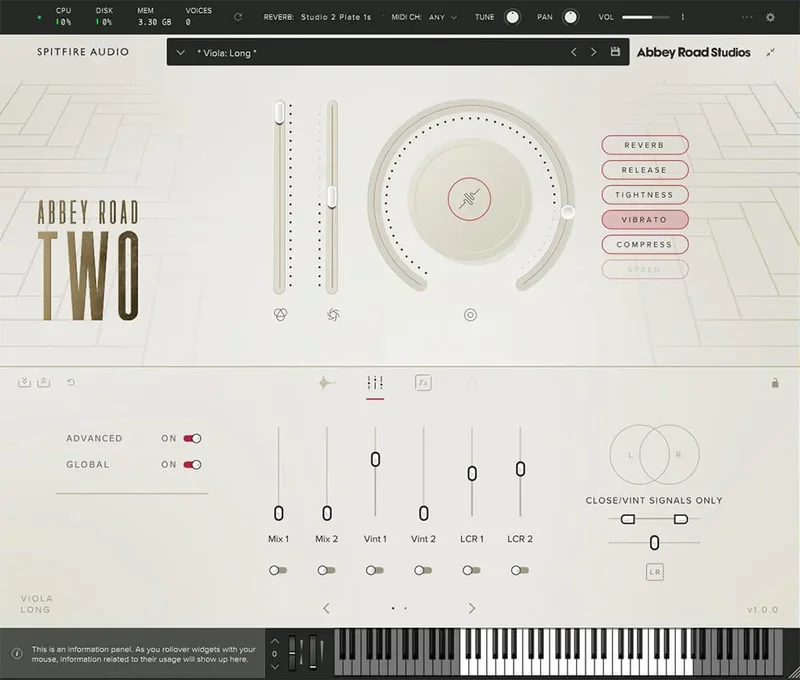The image size is (800, 680).
Task: Click the expression icon below left slider
Action: (x=281, y=315)
